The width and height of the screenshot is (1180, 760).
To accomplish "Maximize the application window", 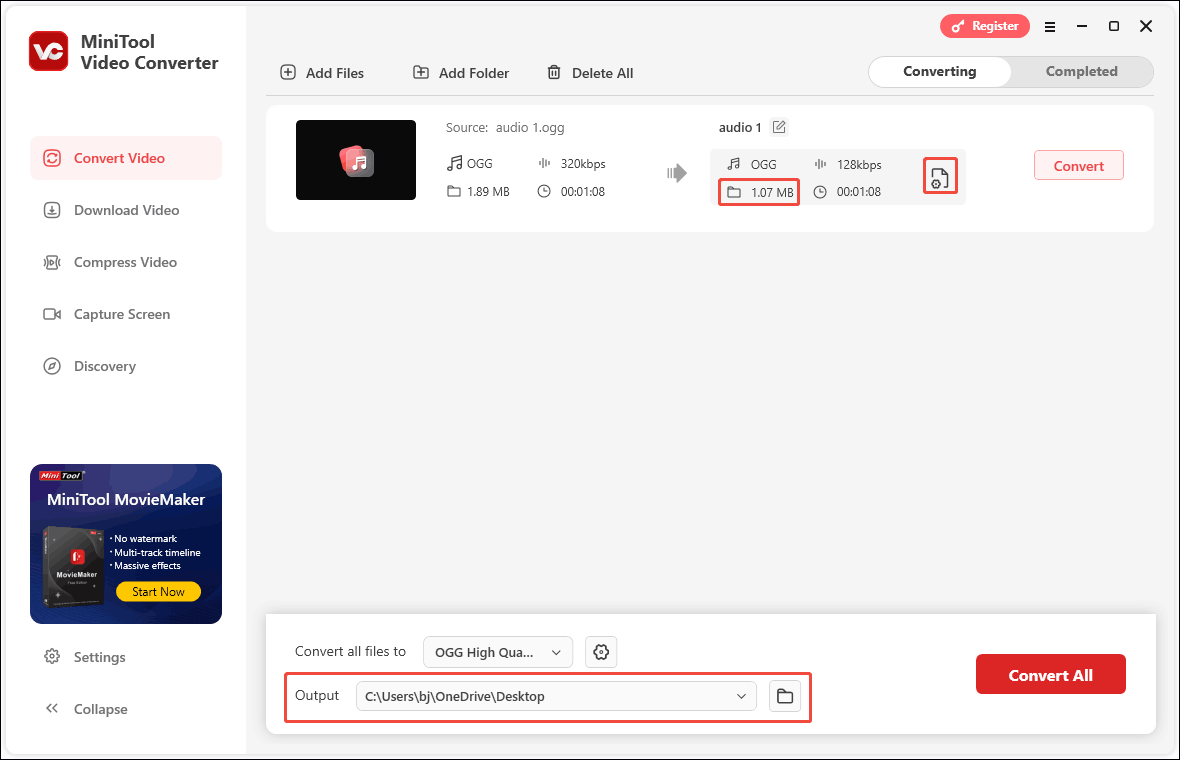I will (1114, 26).
